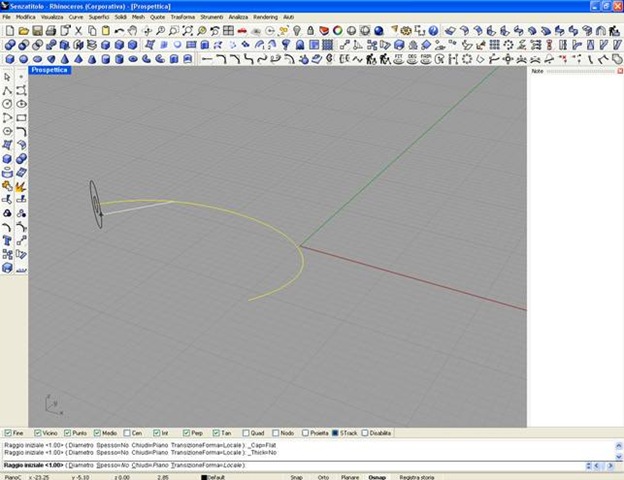Open the Superfici menu
624x480 pixels.
click(x=99, y=17)
